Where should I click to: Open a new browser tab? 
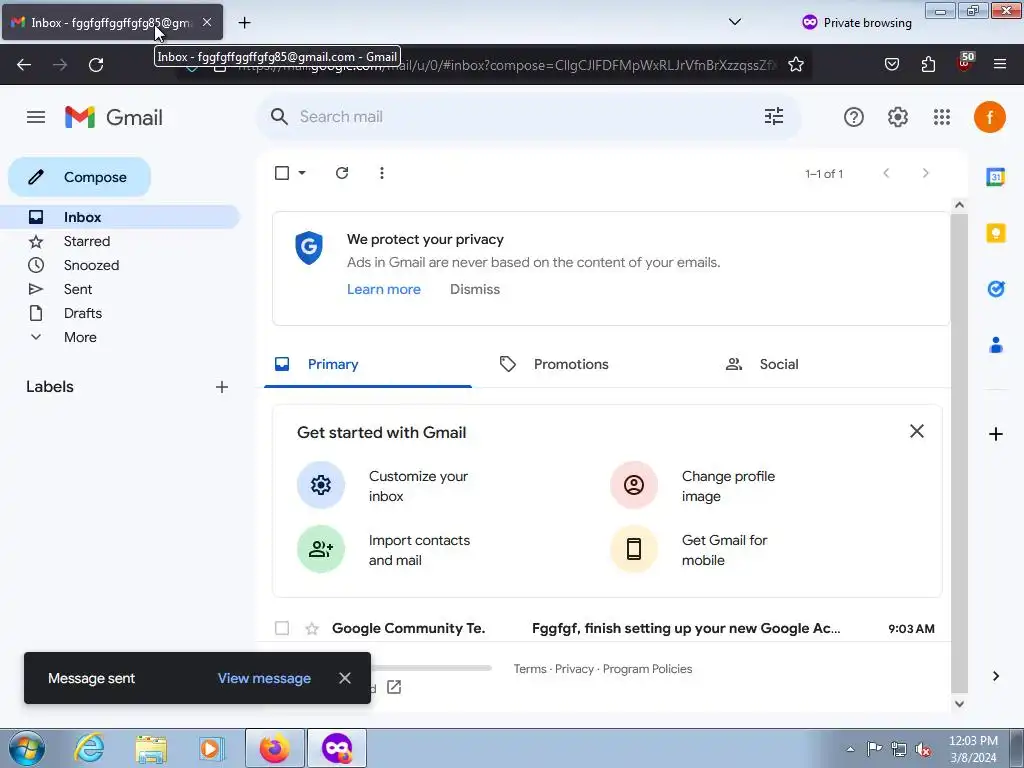(244, 23)
